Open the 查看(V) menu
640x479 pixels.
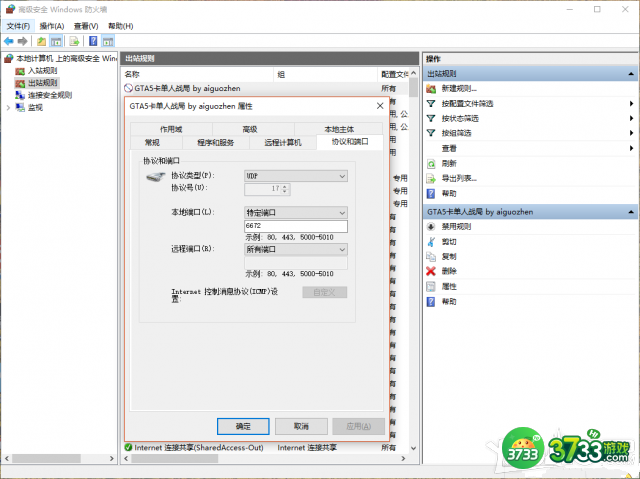click(86, 27)
